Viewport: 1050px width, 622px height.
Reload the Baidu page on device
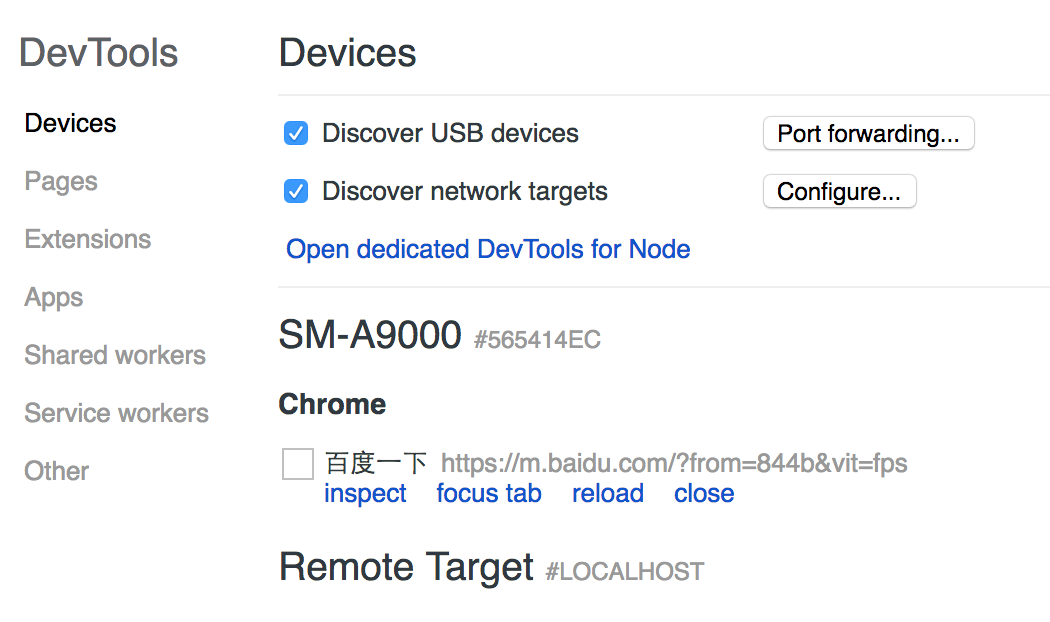tap(608, 493)
